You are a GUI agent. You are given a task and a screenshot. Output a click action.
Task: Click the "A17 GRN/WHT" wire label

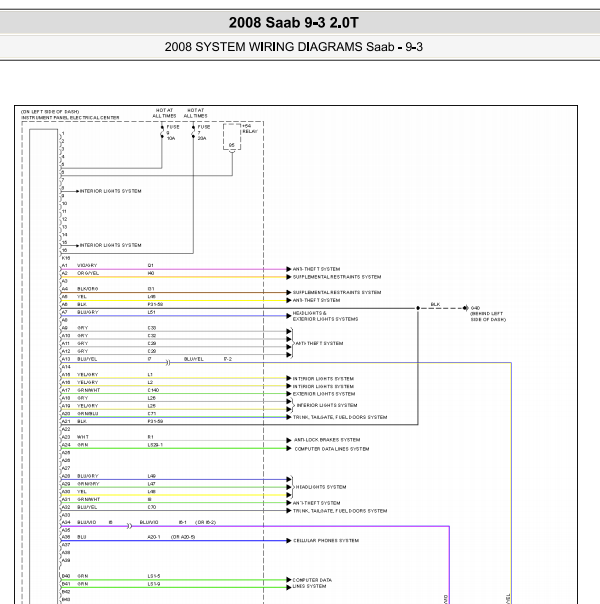click(81, 390)
